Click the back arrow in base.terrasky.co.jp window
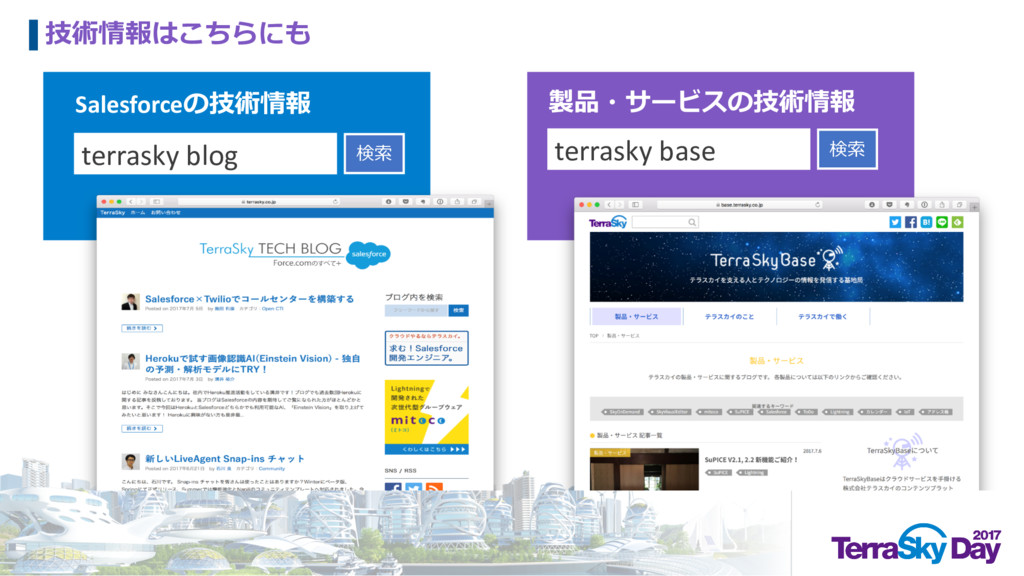1024x576 pixels. click(609, 204)
